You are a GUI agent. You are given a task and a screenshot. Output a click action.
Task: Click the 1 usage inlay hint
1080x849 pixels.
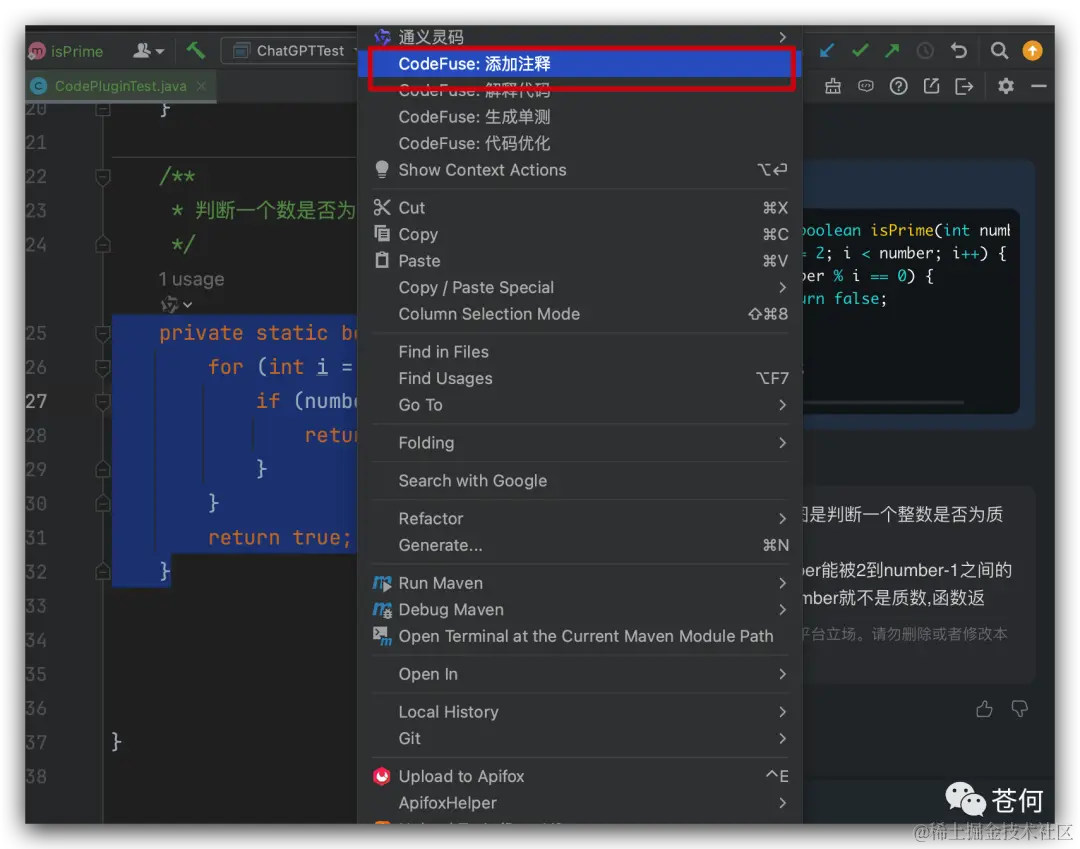coord(191,279)
